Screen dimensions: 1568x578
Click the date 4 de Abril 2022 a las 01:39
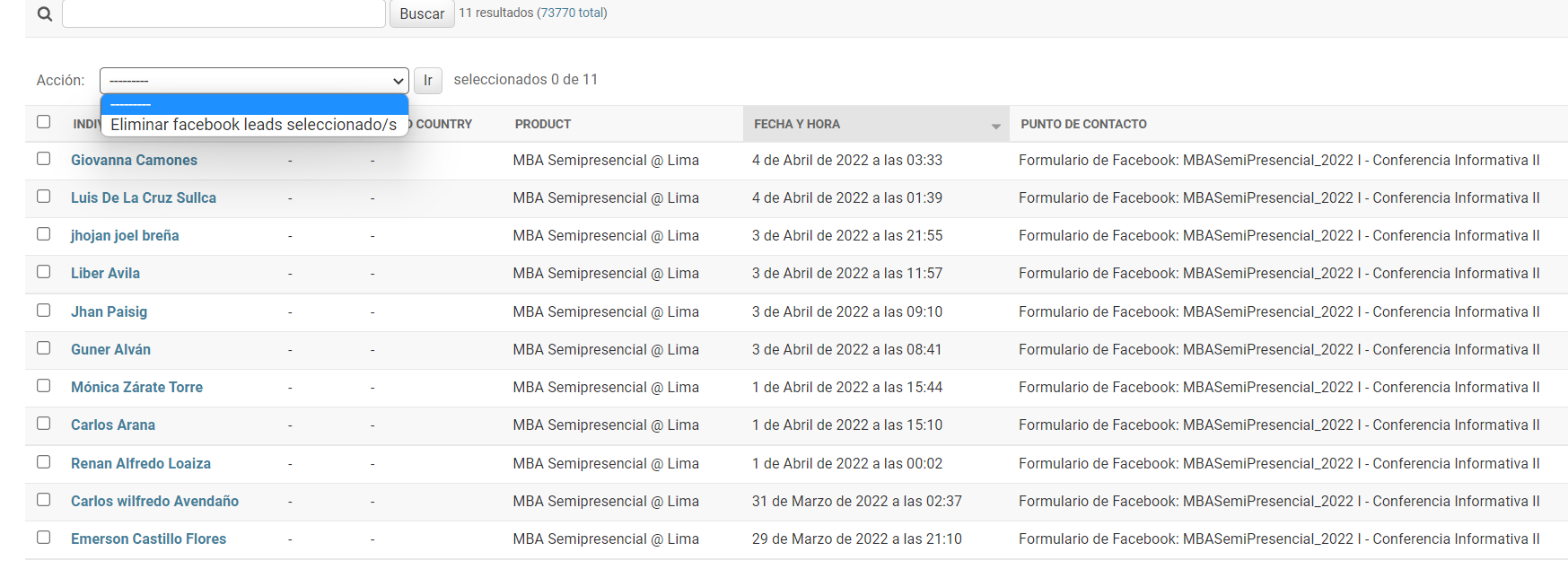pos(847,197)
